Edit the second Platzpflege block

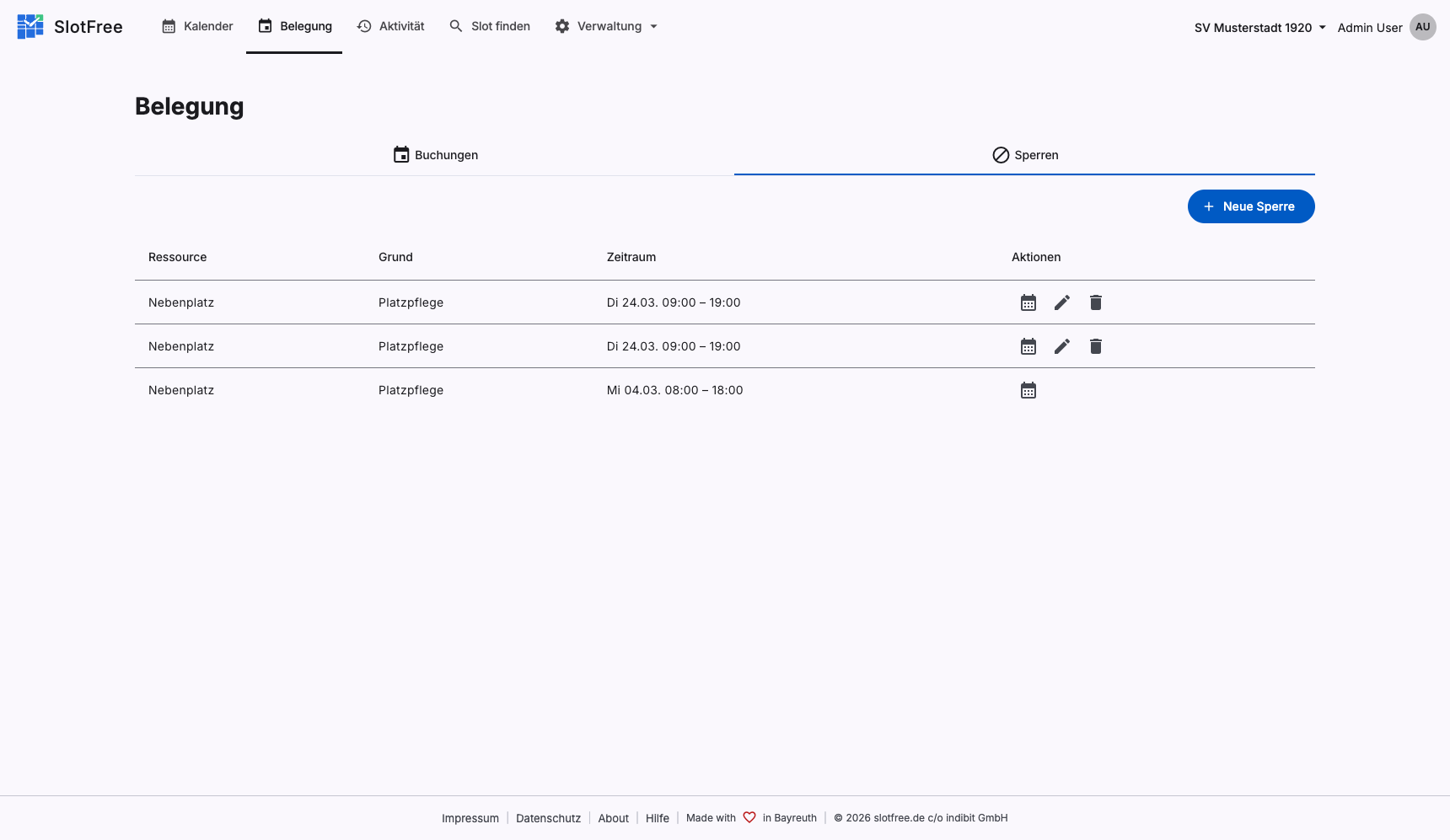[x=1061, y=346]
